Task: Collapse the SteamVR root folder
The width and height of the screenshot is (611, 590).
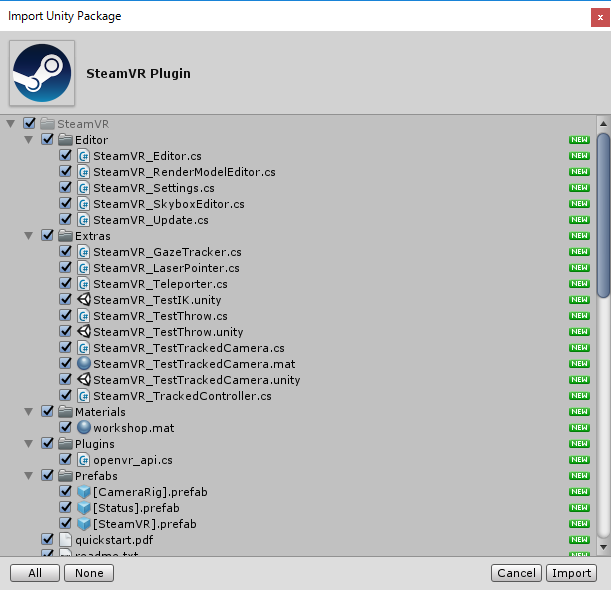Action: point(11,124)
